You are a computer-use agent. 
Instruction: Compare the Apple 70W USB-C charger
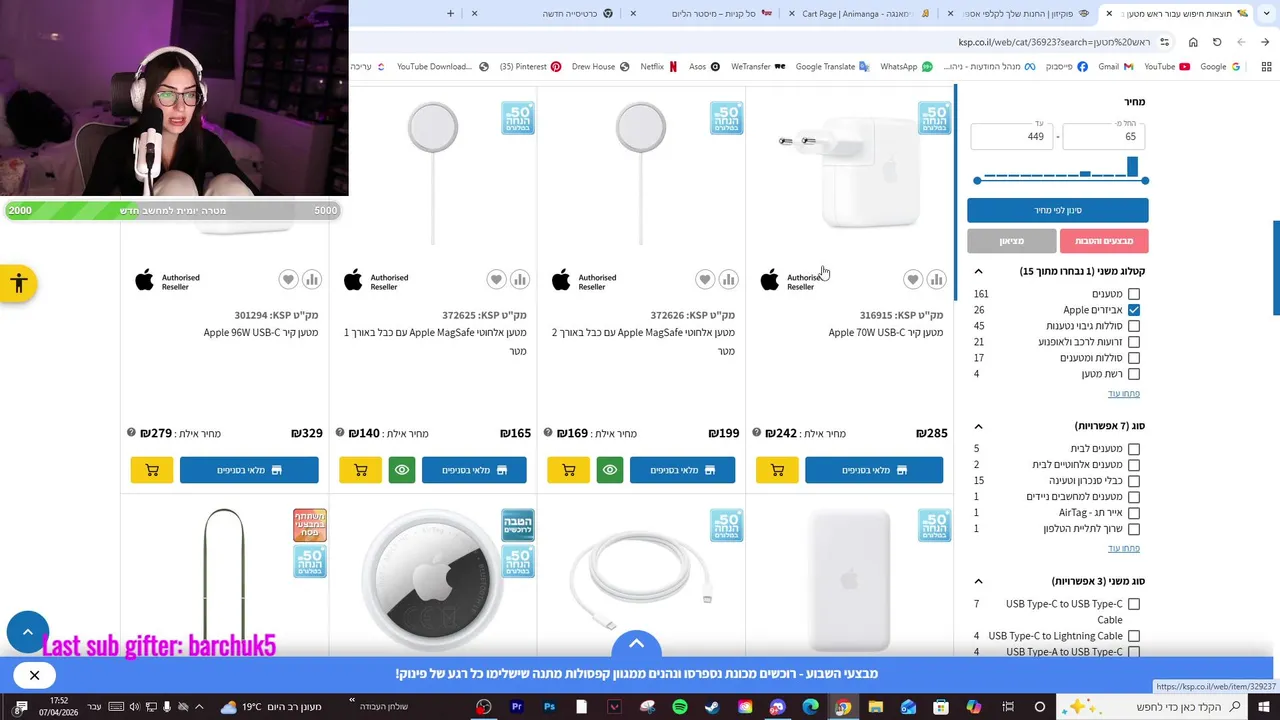pos(936,280)
